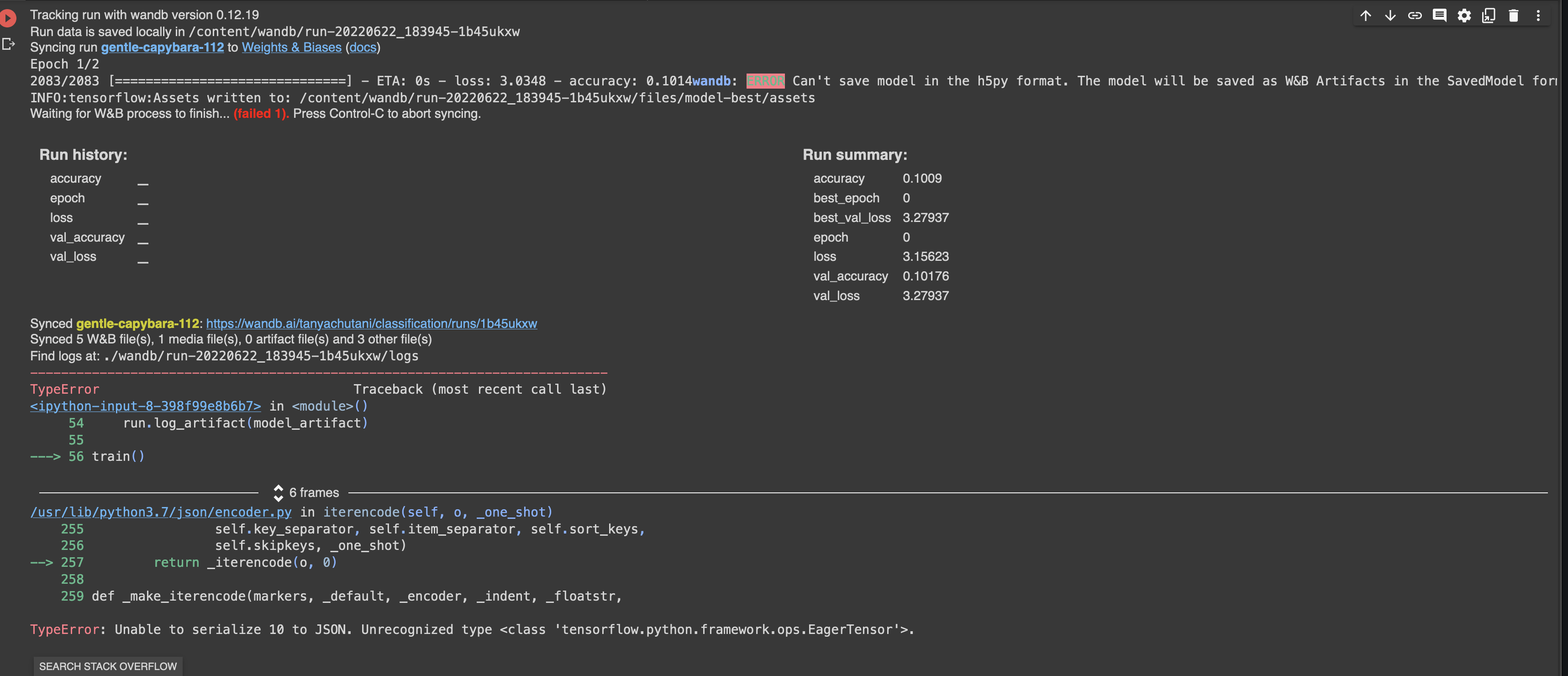Open the more cell actions menu
The height and width of the screenshot is (676, 1568).
tap(1539, 15)
